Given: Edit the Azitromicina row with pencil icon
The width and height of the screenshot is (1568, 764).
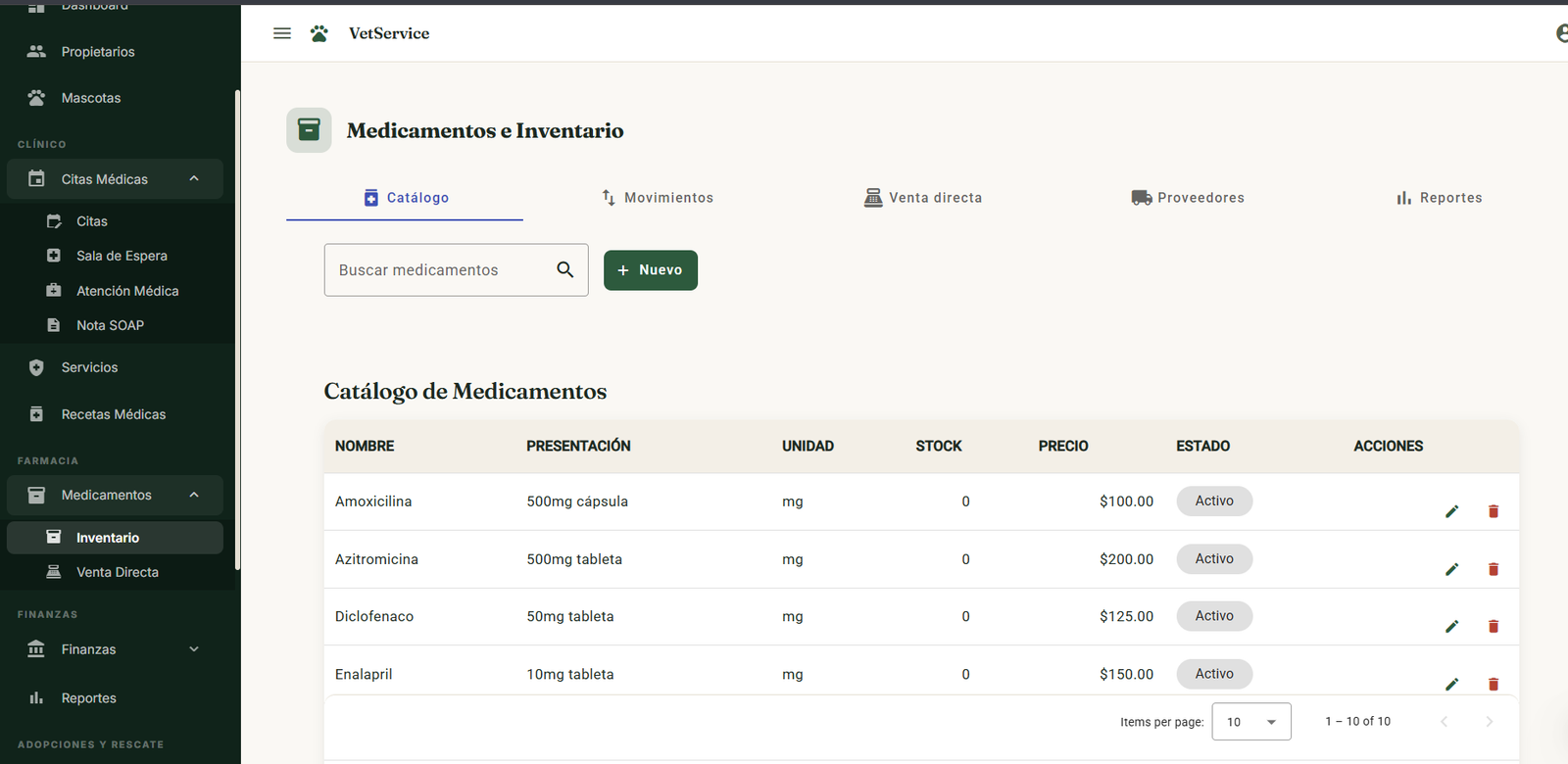Looking at the screenshot, I should [x=1452, y=569].
